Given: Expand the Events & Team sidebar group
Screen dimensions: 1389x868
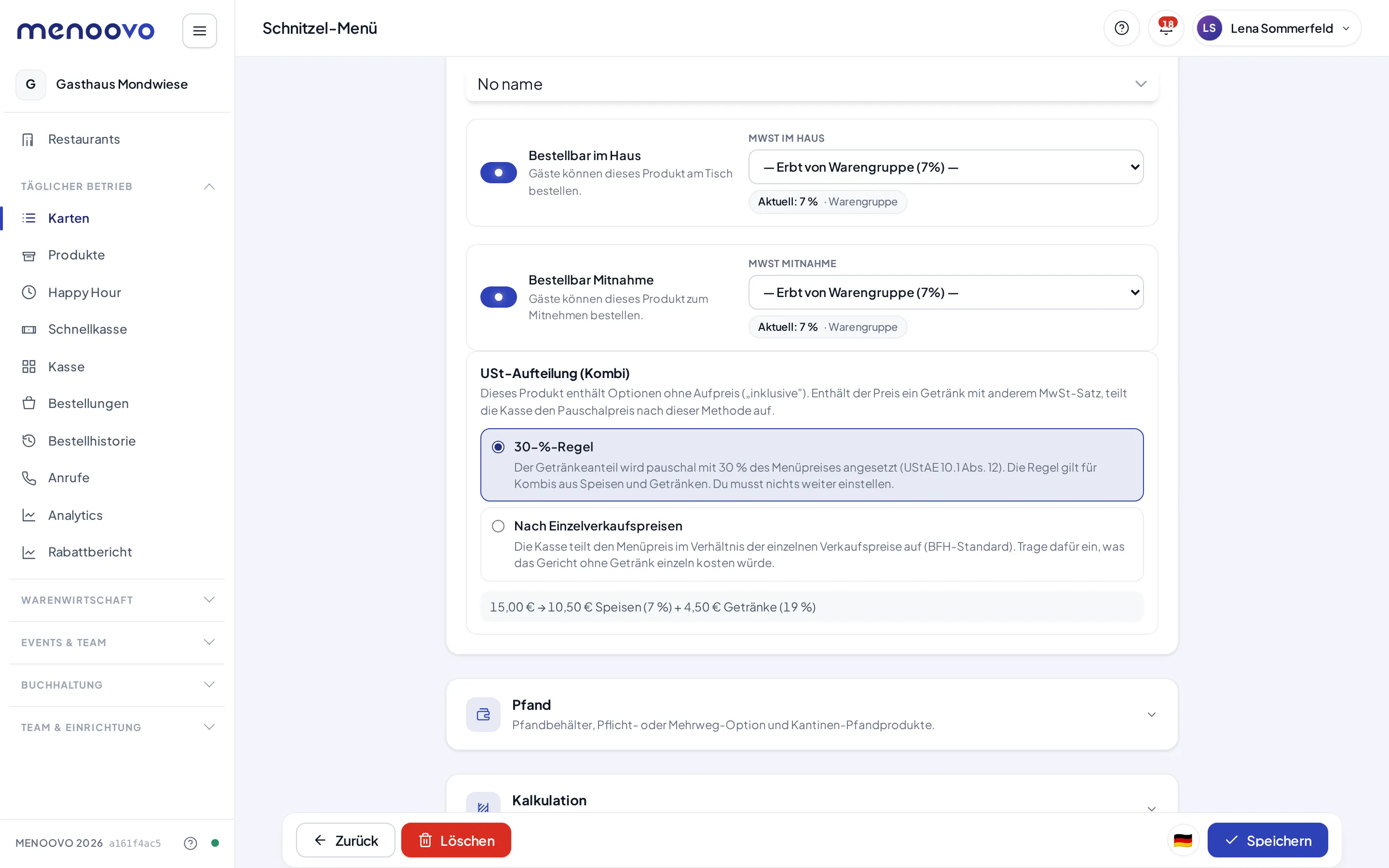Looking at the screenshot, I should 117,642.
